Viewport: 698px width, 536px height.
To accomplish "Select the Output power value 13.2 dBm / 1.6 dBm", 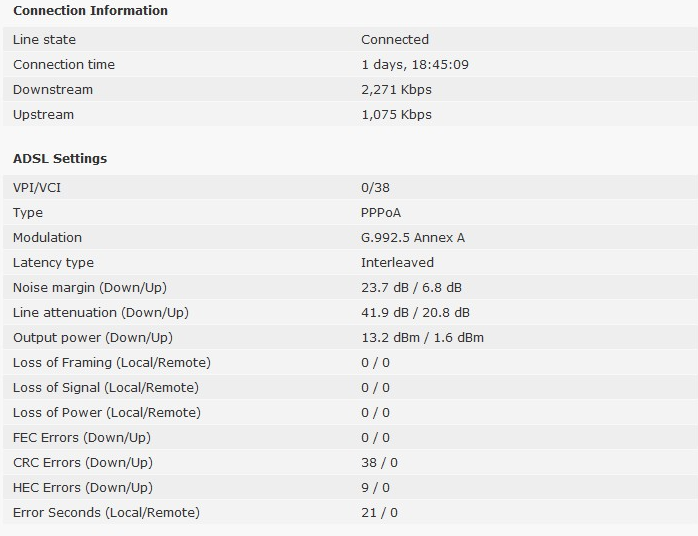I will point(422,338).
